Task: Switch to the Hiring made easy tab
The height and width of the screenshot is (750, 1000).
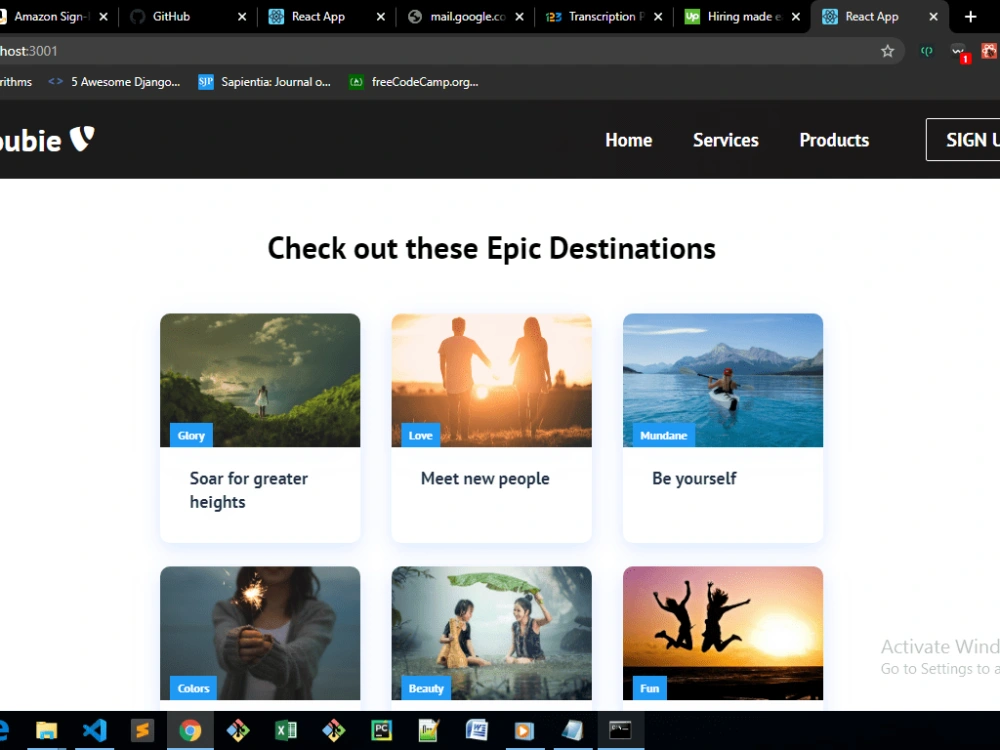Action: pyautogui.click(x=742, y=17)
